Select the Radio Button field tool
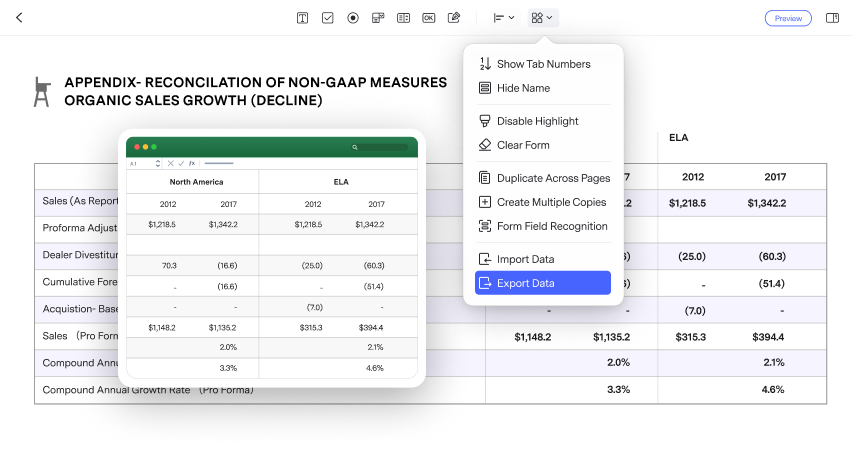The height and width of the screenshot is (452, 854). tap(353, 18)
